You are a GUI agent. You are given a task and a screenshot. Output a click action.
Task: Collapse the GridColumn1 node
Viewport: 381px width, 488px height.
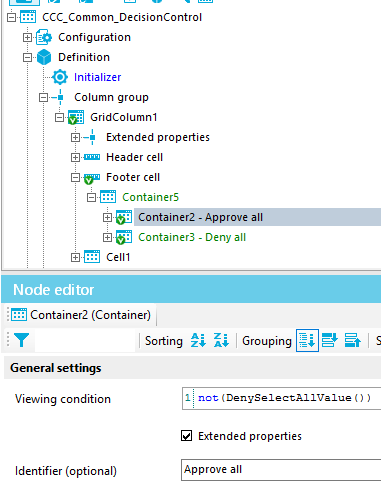pos(59,117)
